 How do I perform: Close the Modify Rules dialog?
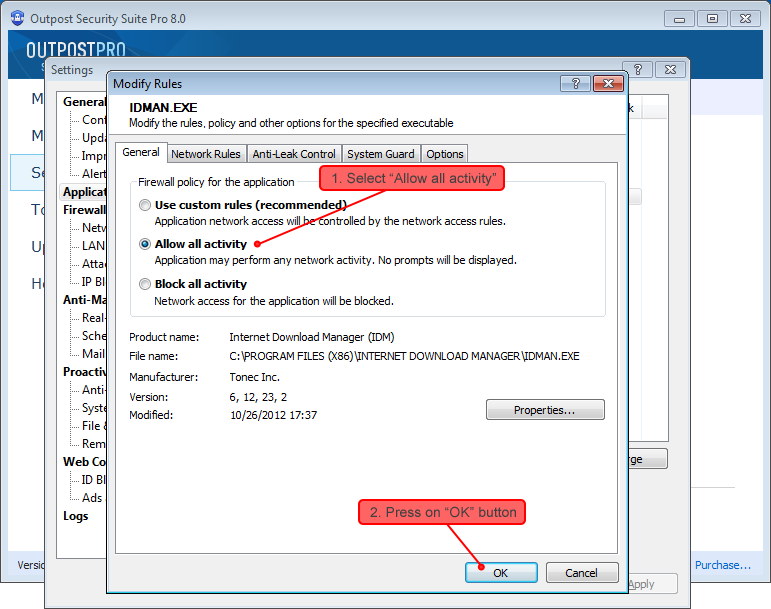(608, 84)
